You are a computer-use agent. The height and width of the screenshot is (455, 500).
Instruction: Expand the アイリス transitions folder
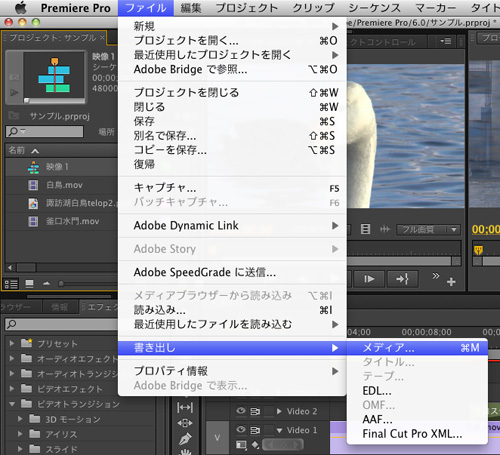20,434
